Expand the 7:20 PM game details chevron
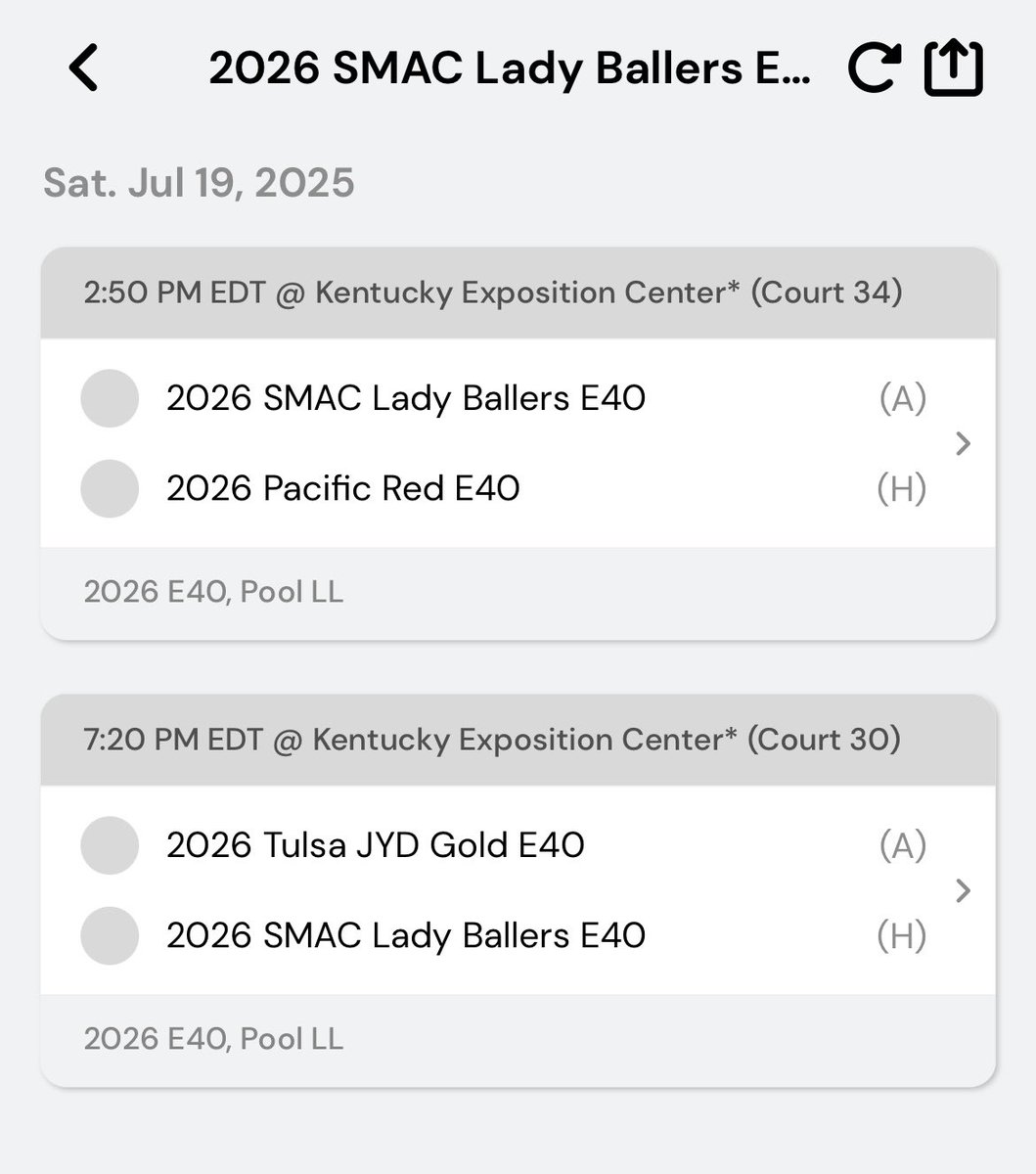The width and height of the screenshot is (1036, 1174). pyautogui.click(x=964, y=890)
